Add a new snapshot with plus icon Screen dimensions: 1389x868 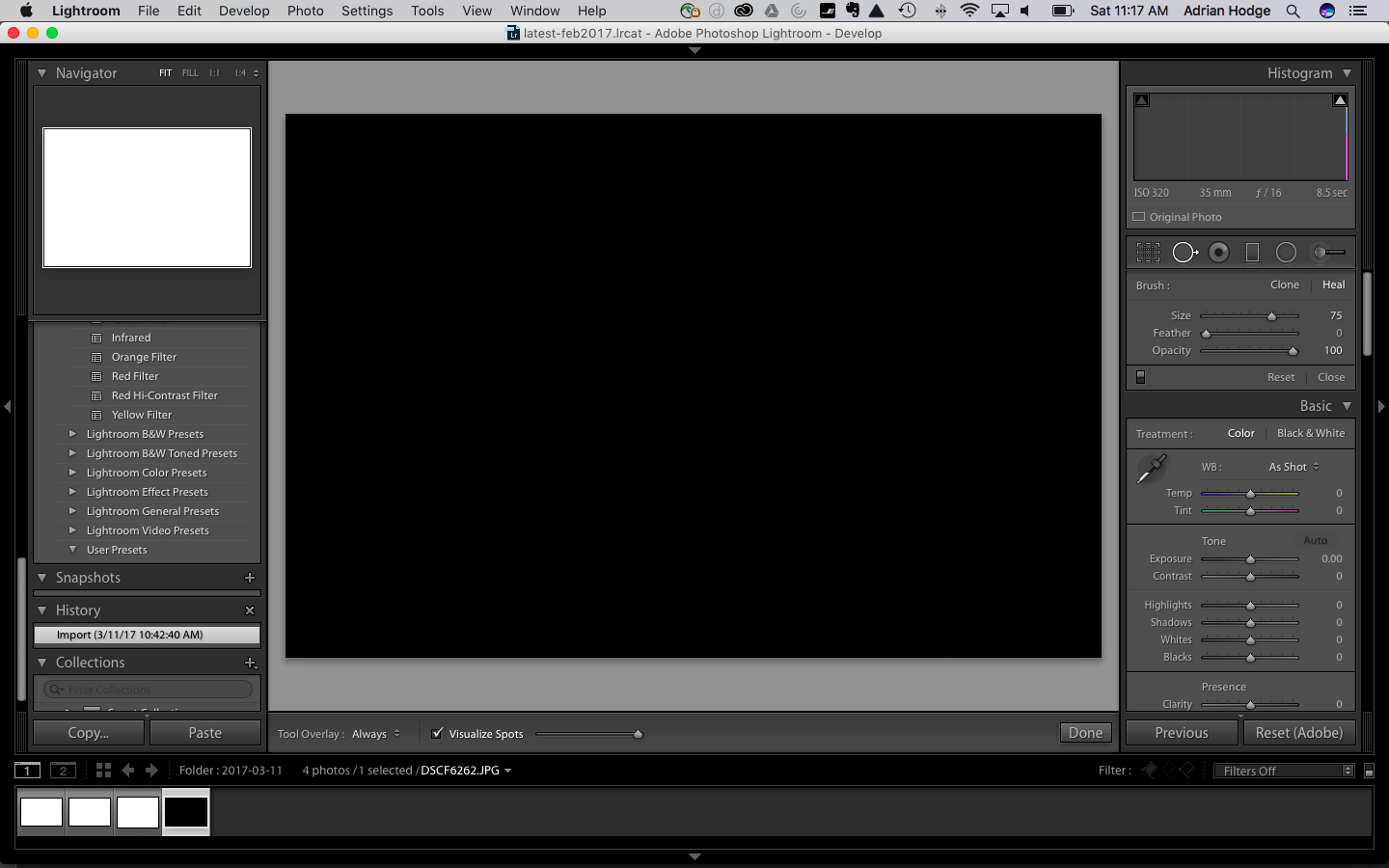click(250, 578)
